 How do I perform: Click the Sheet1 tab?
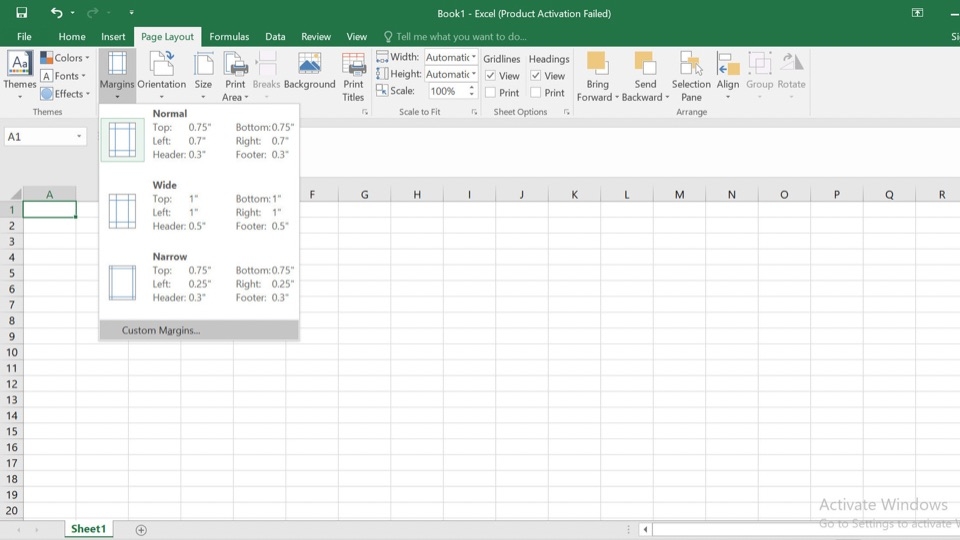(x=88, y=529)
